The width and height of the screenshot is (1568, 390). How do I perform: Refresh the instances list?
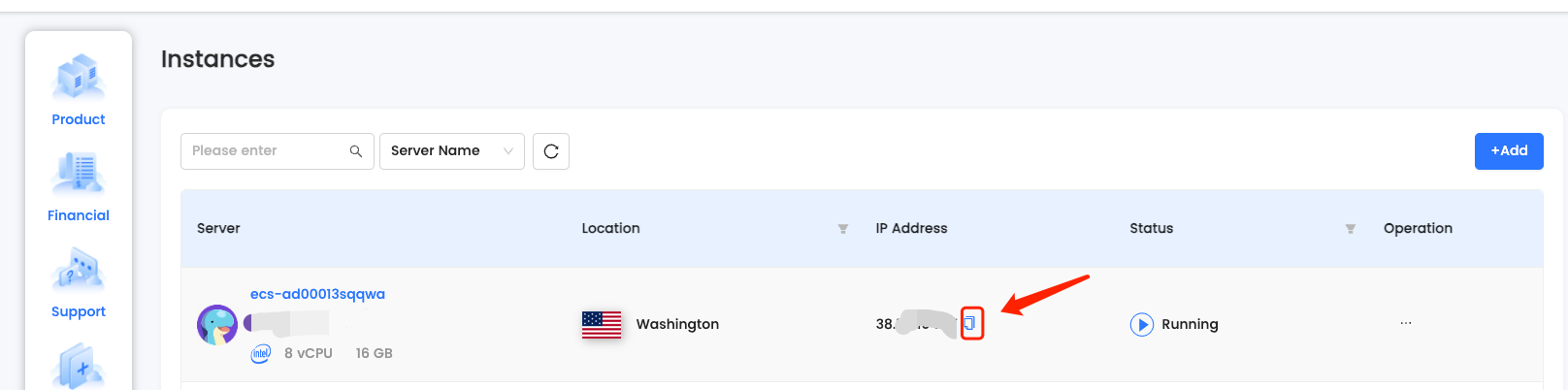click(x=551, y=151)
